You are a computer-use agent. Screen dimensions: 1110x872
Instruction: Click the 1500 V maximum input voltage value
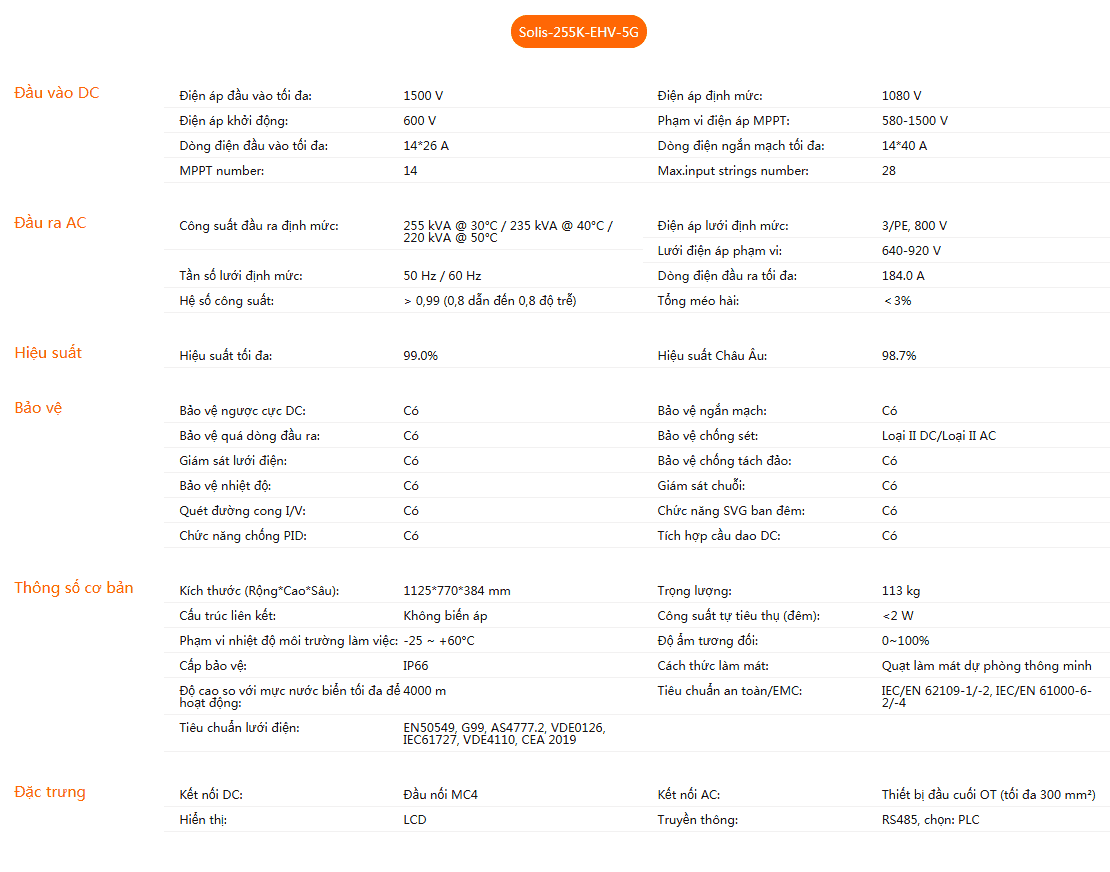point(423,96)
